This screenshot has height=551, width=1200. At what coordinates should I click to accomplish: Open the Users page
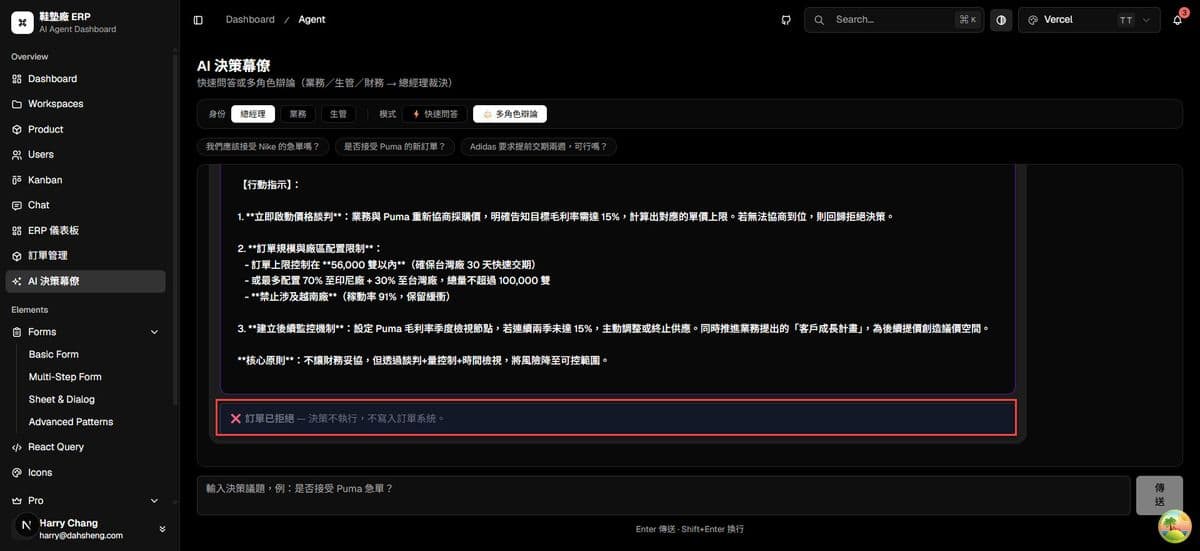click(85, 155)
